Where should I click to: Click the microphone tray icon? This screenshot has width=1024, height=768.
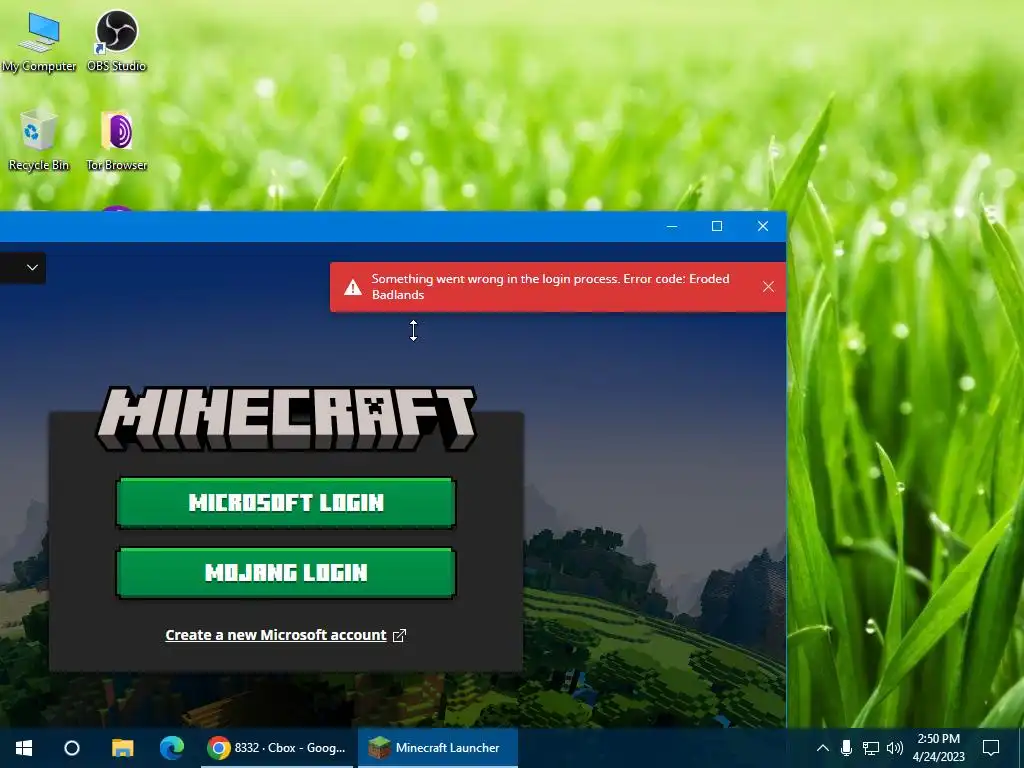(846, 748)
